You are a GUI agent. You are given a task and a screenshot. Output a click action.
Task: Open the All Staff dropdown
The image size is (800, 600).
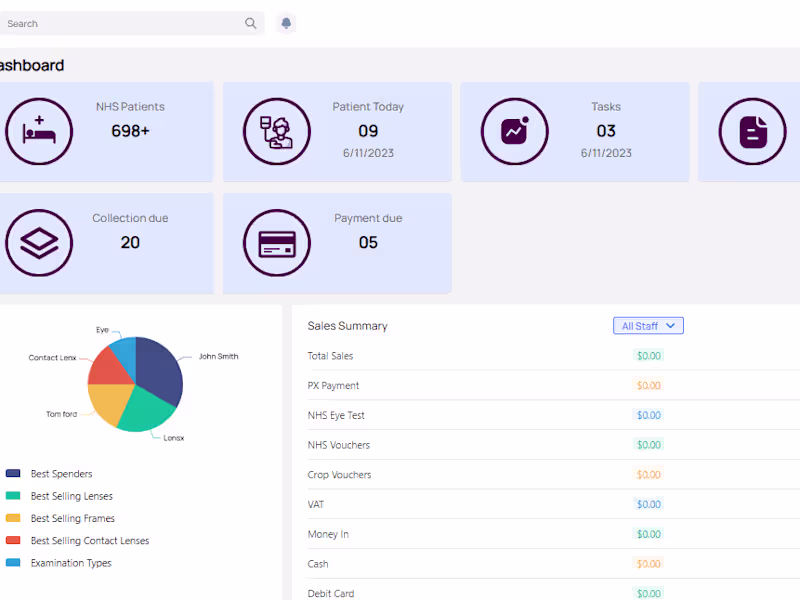tap(648, 325)
